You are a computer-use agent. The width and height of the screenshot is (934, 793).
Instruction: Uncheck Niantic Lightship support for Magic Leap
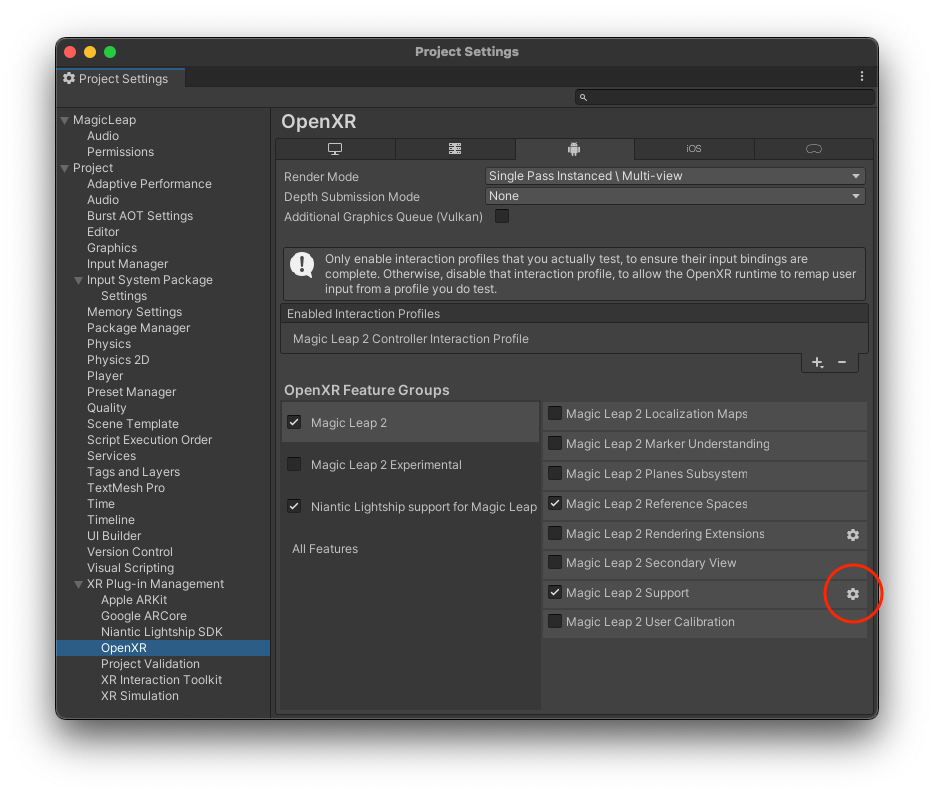coord(294,506)
